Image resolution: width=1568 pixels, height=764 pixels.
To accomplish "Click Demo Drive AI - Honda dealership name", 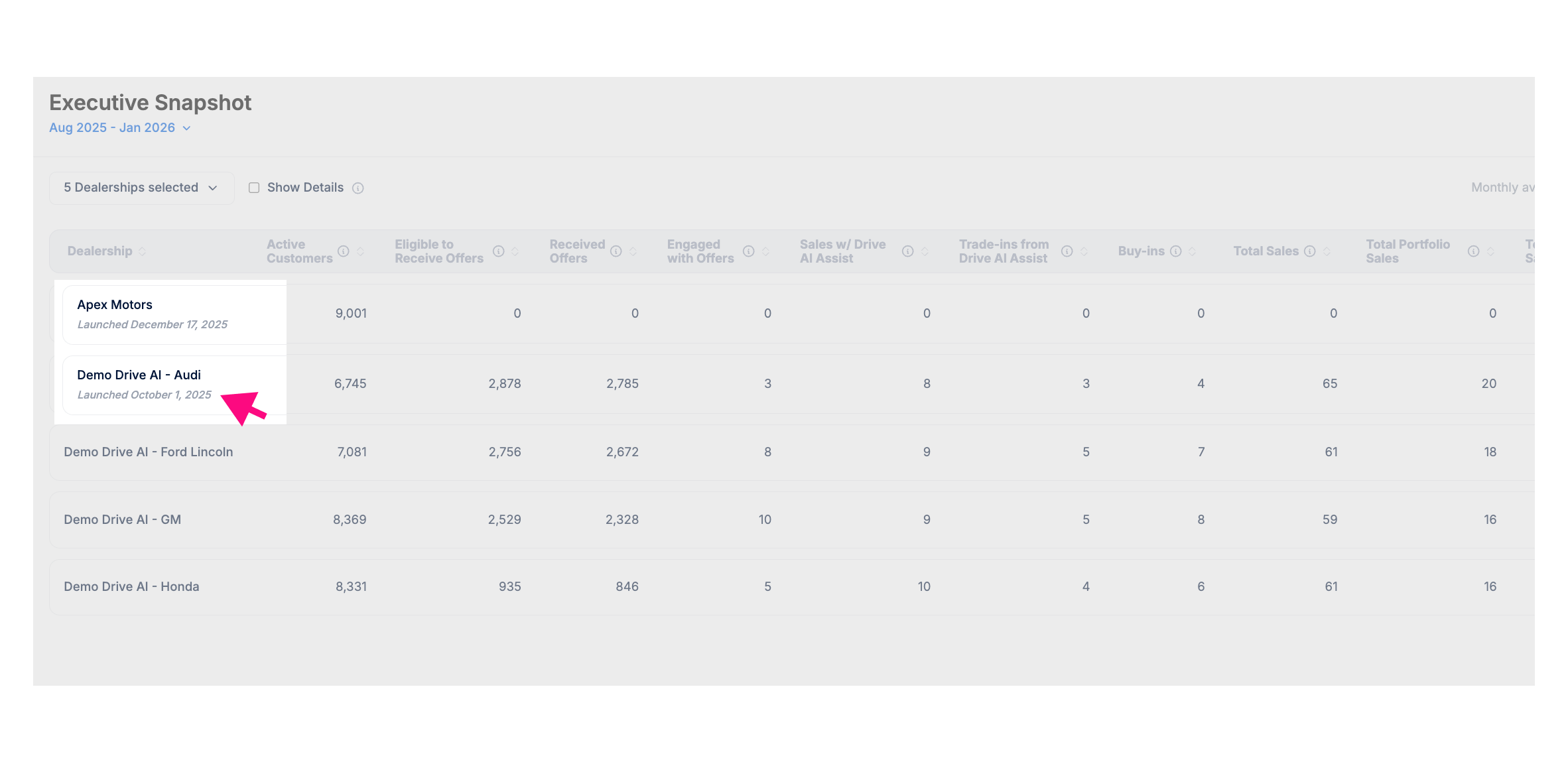I will [x=131, y=587].
